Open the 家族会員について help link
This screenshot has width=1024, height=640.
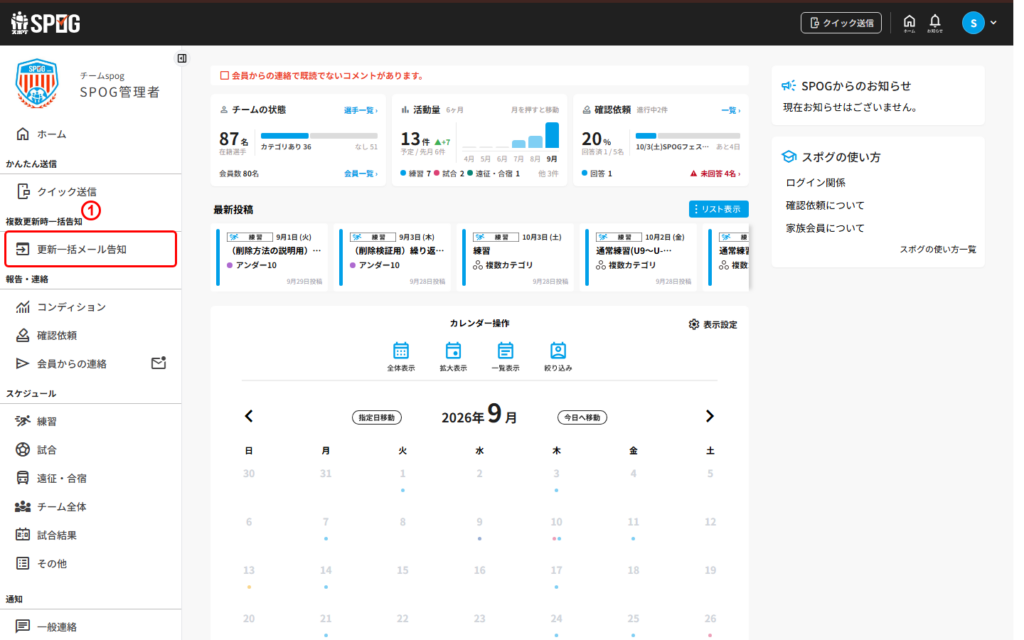[x=825, y=228]
